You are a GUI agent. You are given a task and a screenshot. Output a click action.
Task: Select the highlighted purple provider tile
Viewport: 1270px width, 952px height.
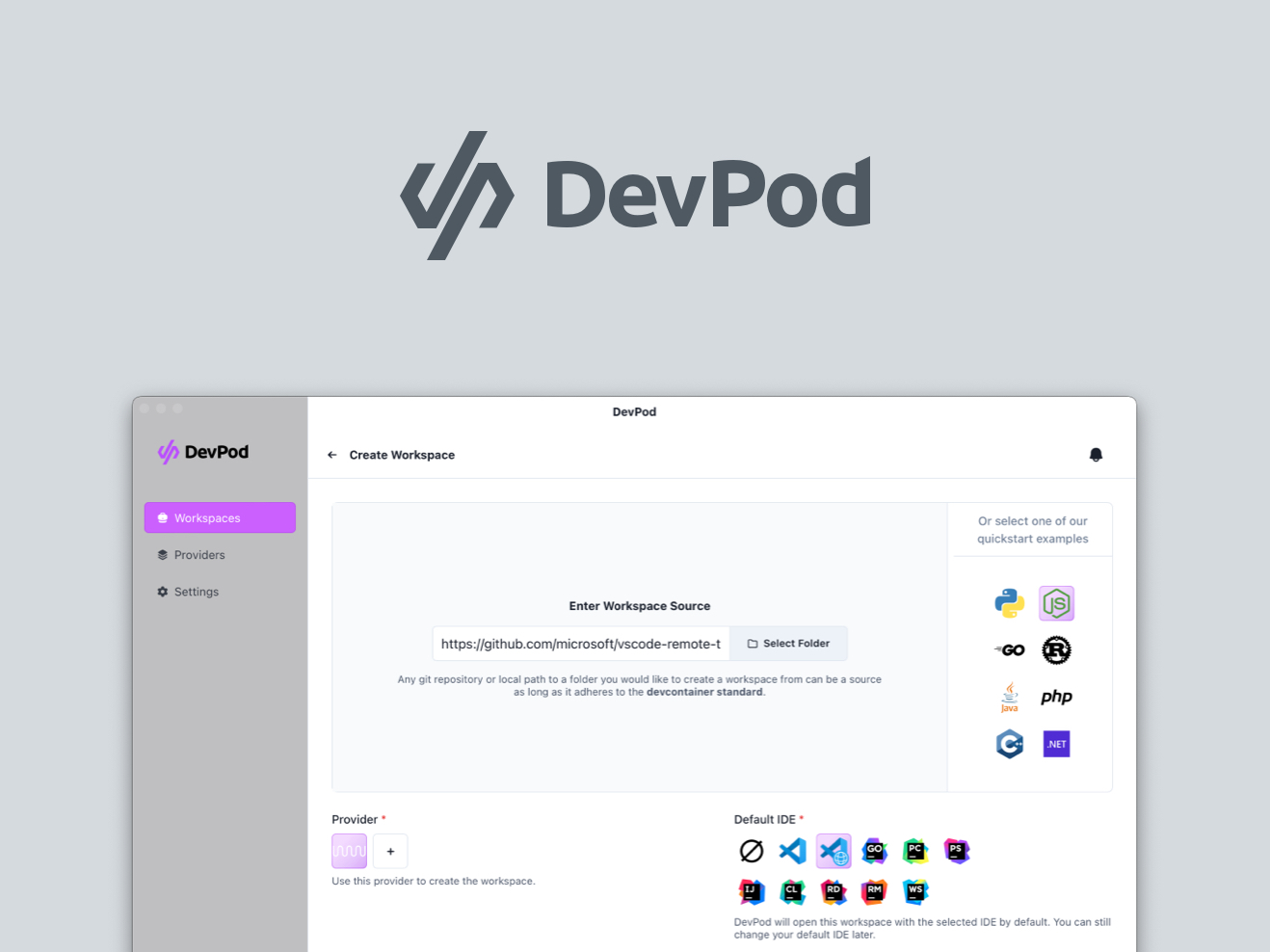tap(349, 851)
